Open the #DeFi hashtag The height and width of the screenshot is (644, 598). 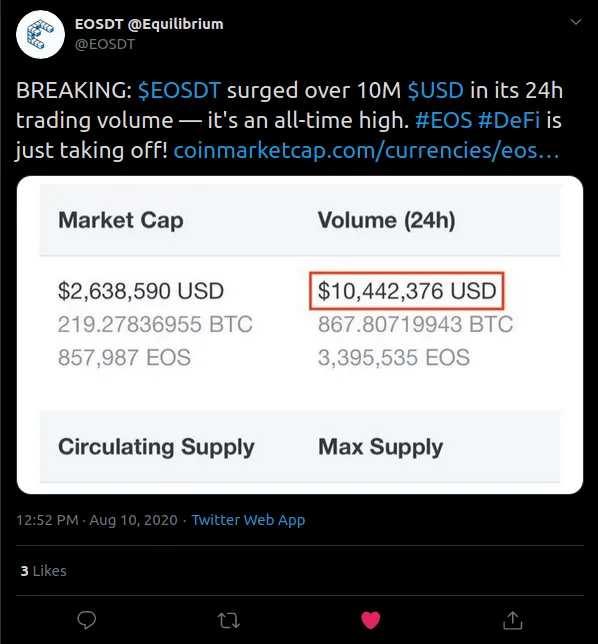coord(509,120)
